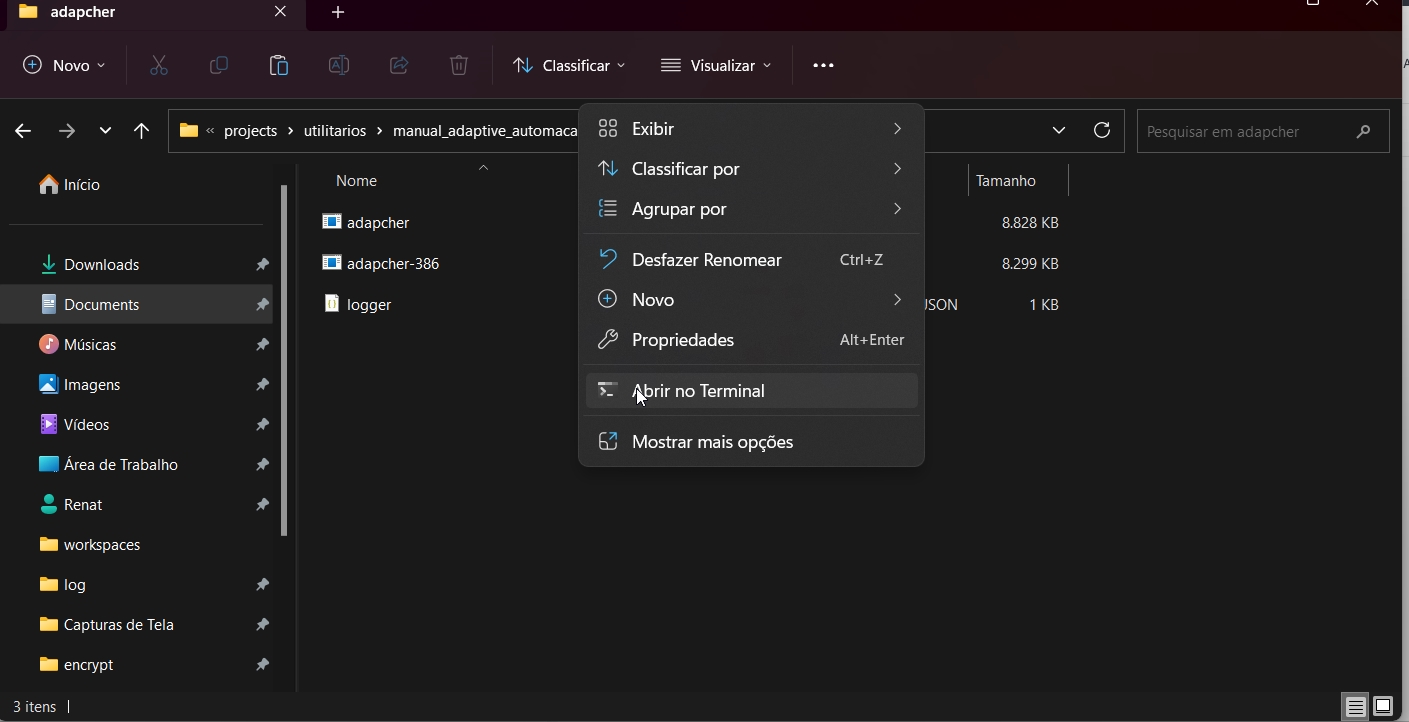Click the Share icon in toolbar
Viewport: 1409px width, 722px height.
tap(399, 66)
